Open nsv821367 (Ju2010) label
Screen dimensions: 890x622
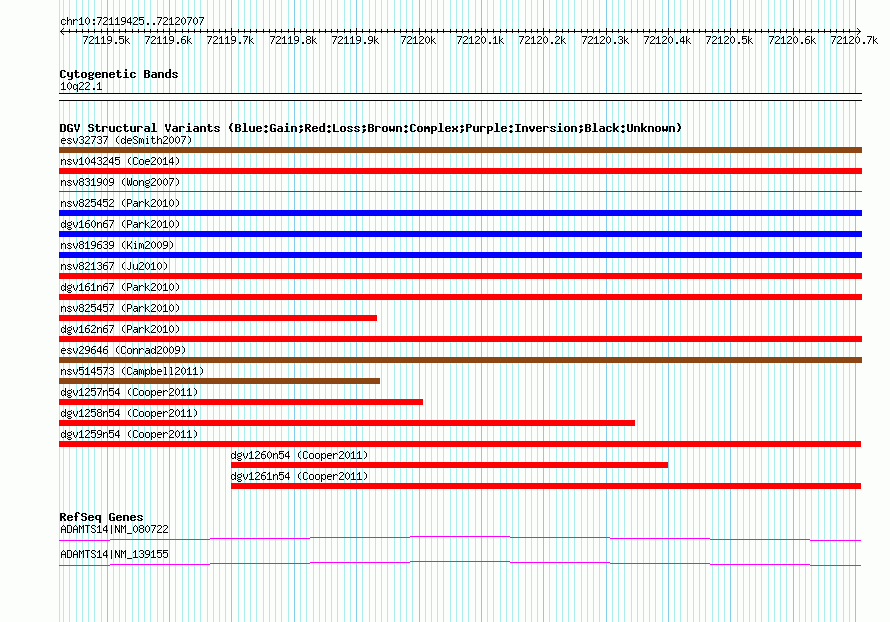[114, 266]
